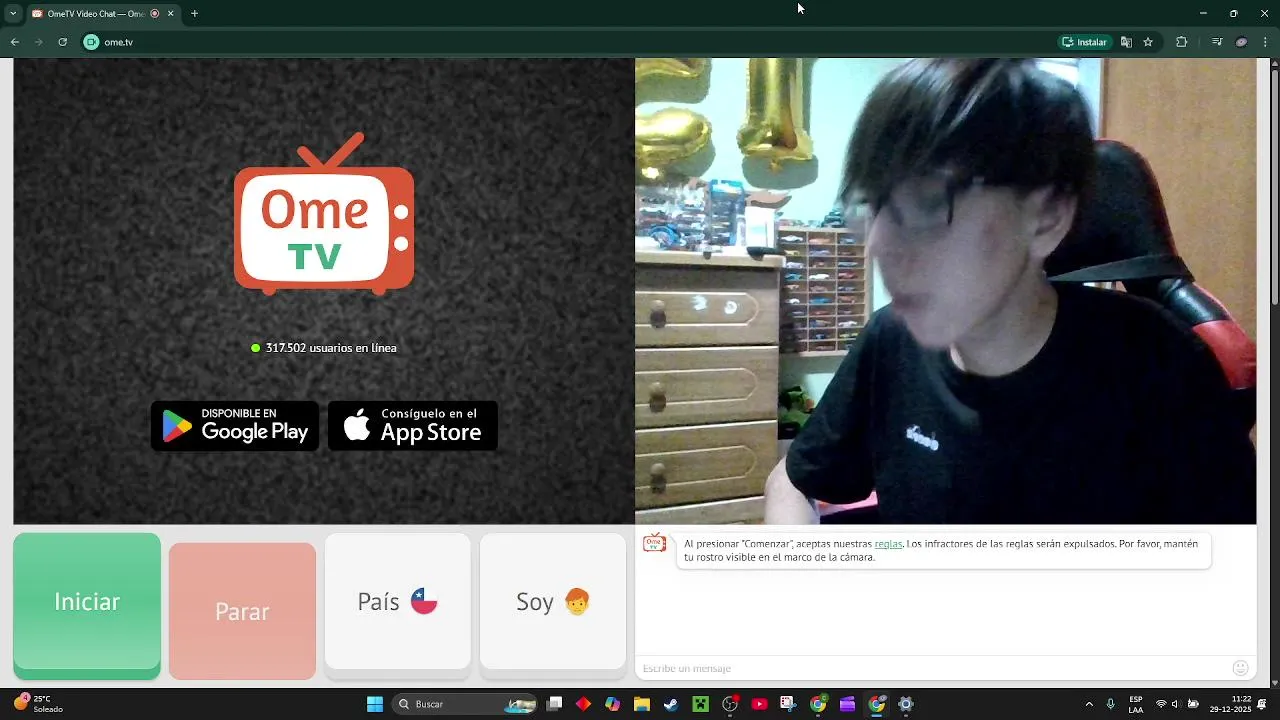Click the 317.502 usuarios en línea text
The height and width of the screenshot is (720, 1280).
[x=331, y=348]
